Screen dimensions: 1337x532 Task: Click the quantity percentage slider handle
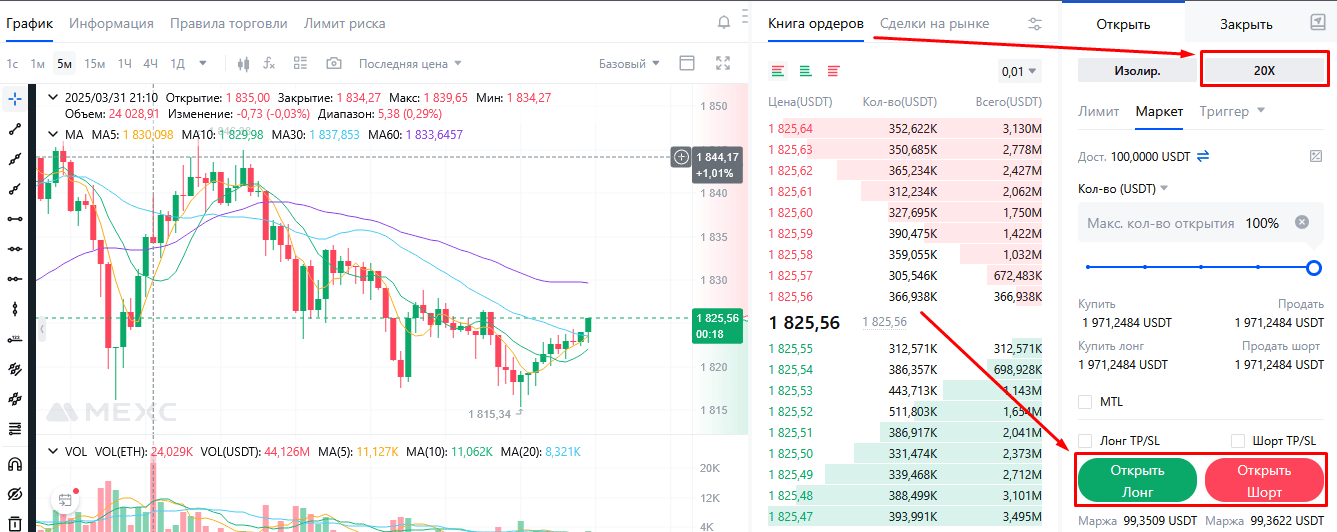(x=1314, y=267)
